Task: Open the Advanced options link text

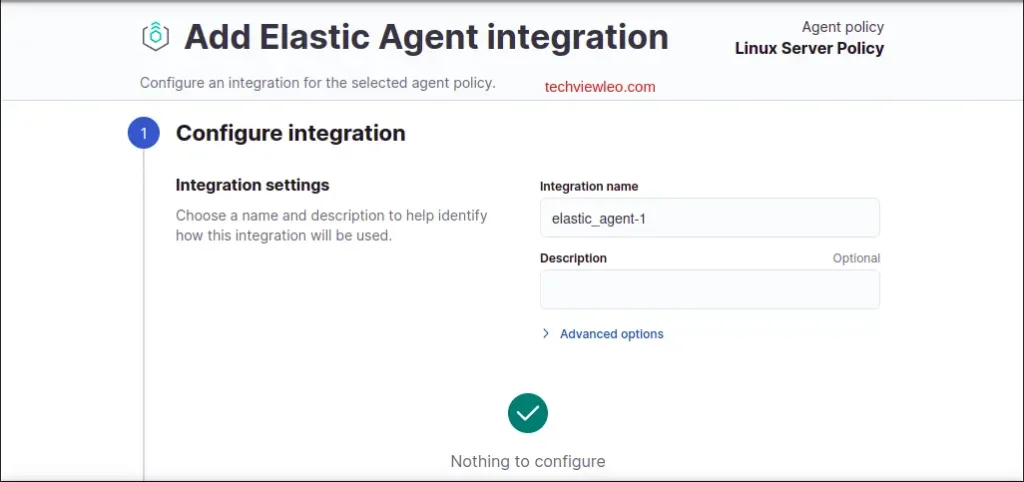Action: coord(611,334)
